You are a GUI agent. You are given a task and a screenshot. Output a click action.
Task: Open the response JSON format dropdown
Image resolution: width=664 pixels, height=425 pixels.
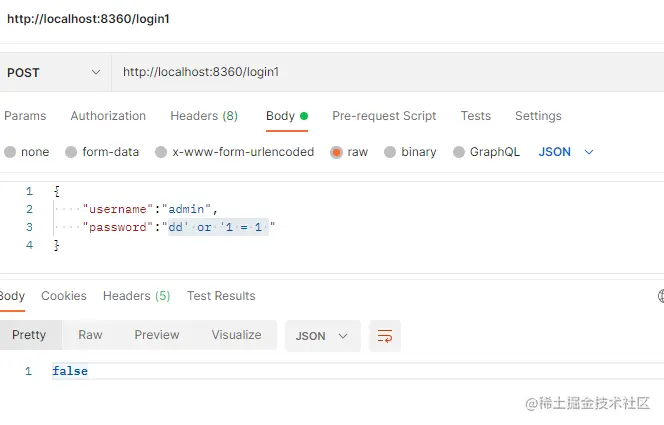point(322,336)
